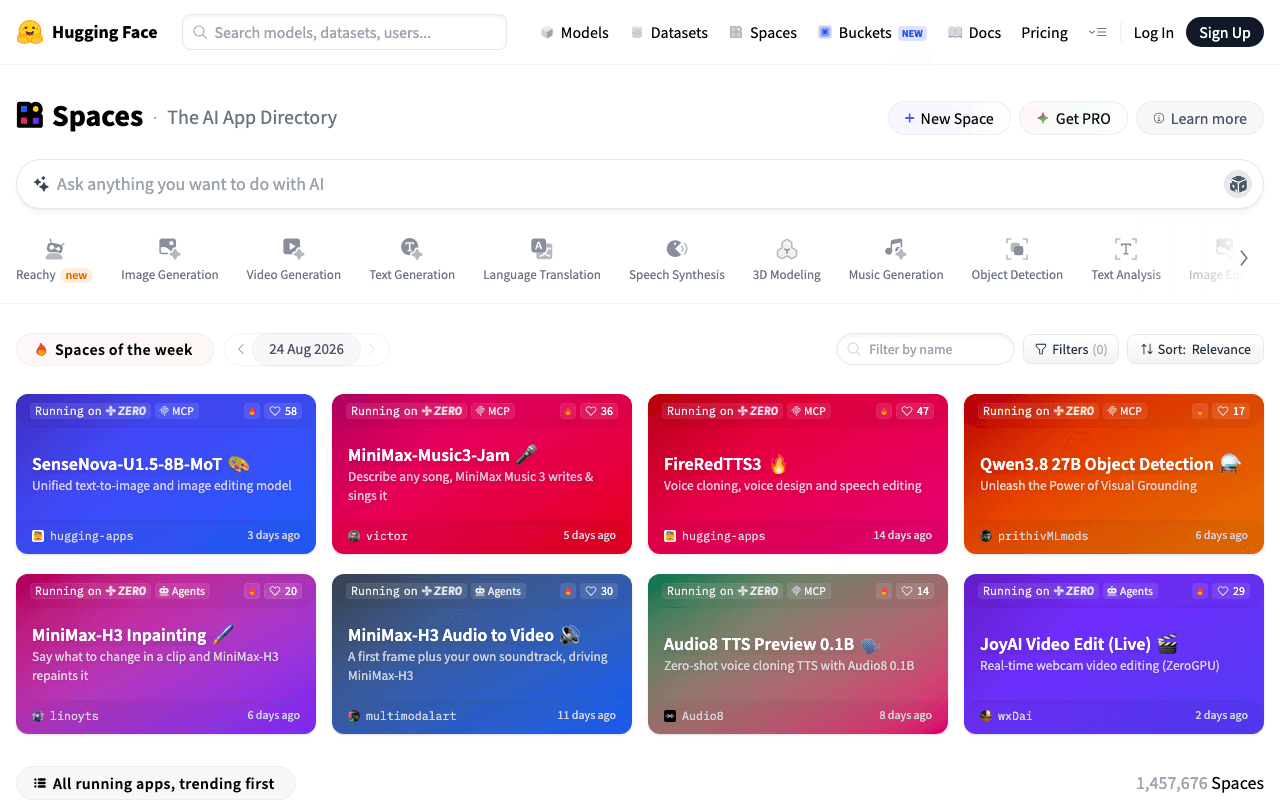
Task: Click All running apps, trending first
Action: pyautogui.click(x=156, y=783)
